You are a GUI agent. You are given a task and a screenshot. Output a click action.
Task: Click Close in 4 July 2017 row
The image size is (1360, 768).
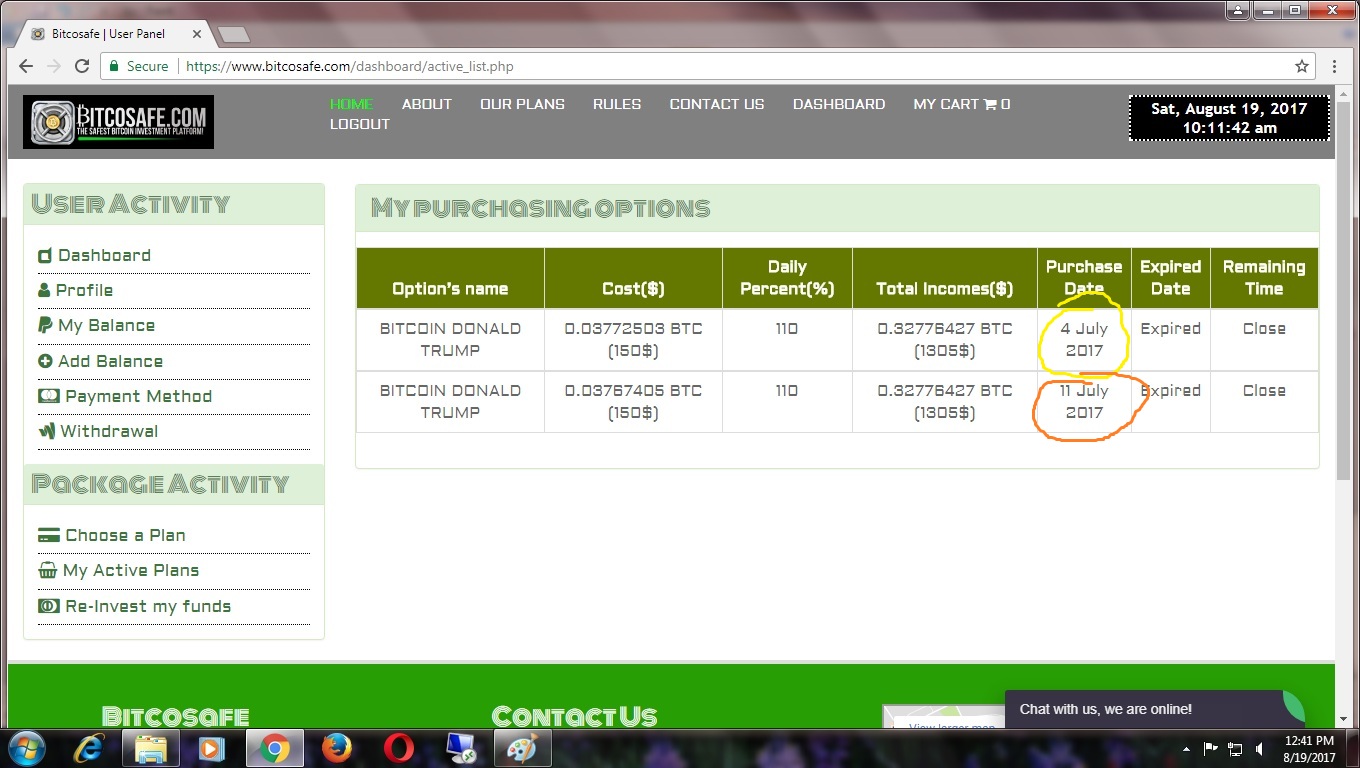pyautogui.click(x=1264, y=328)
